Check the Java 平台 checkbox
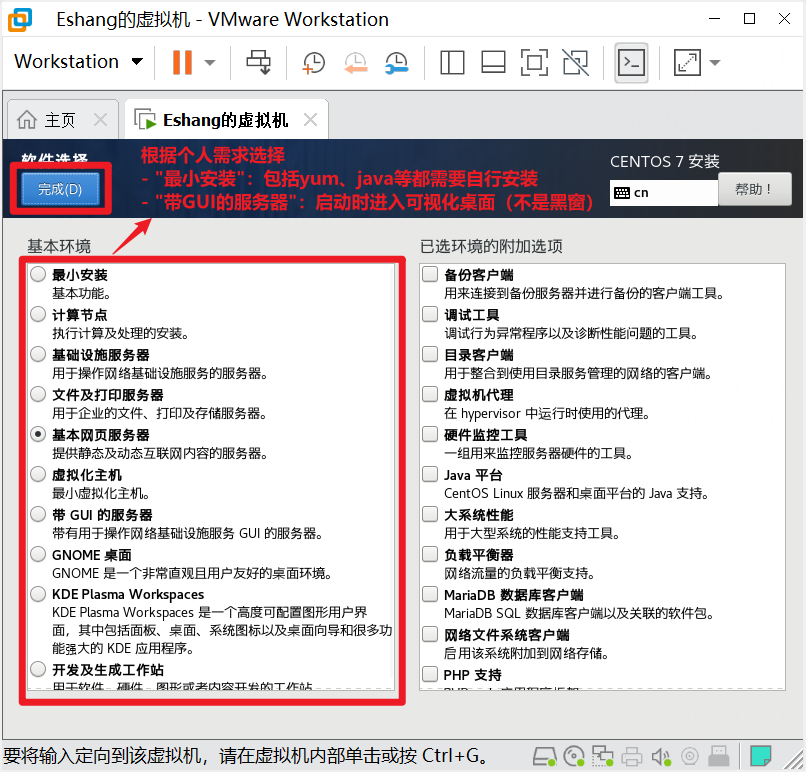 pos(430,474)
